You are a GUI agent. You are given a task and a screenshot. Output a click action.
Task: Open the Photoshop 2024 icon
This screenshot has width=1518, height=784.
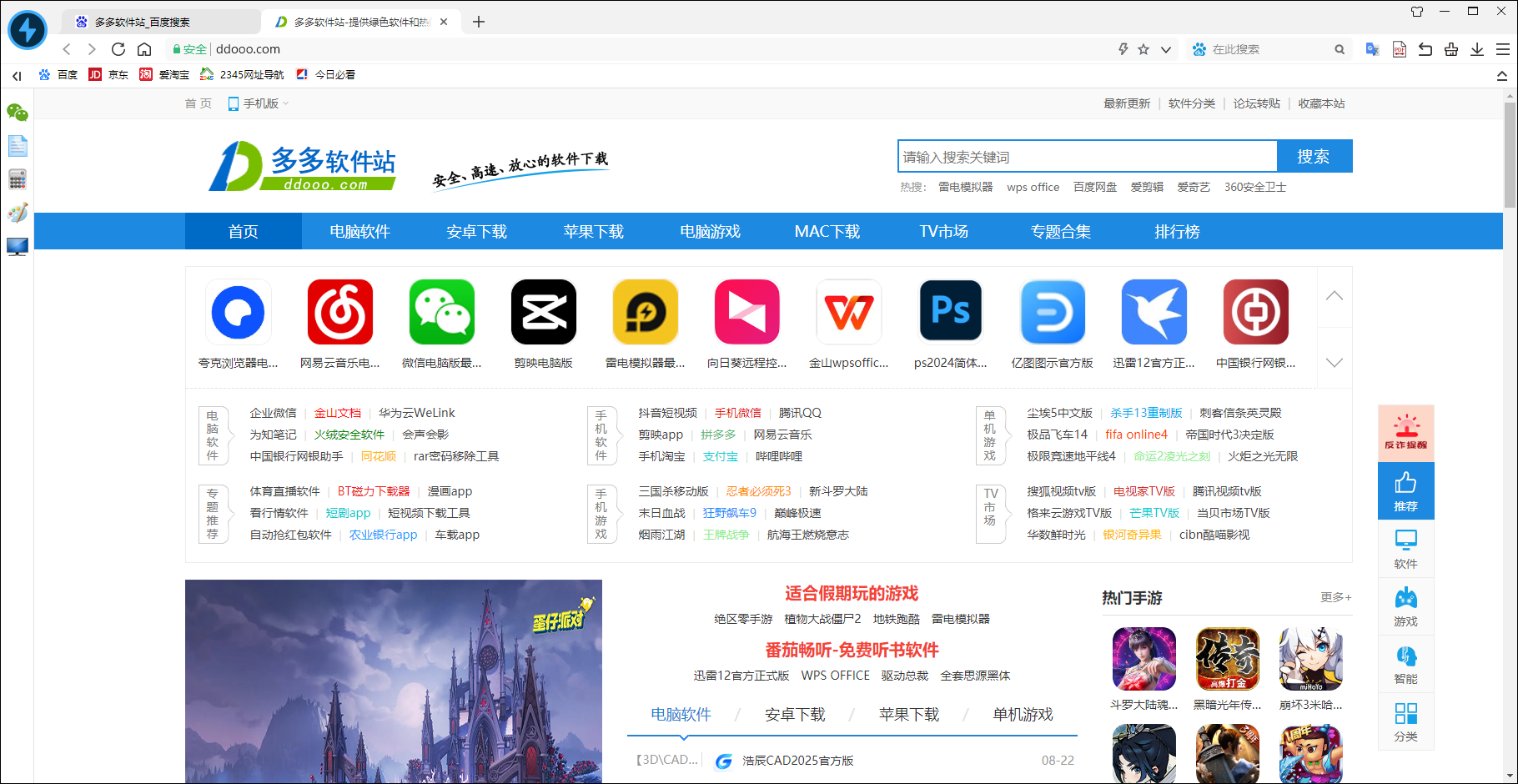click(951, 312)
